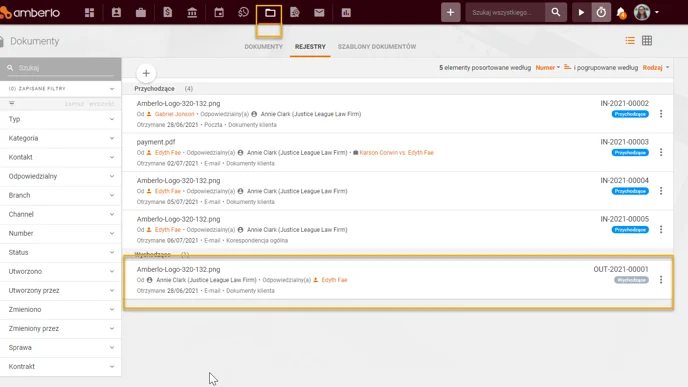This screenshot has width=688, height=387.
Task: Open the matters briefcase icon in top navigation
Action: tap(141, 12)
